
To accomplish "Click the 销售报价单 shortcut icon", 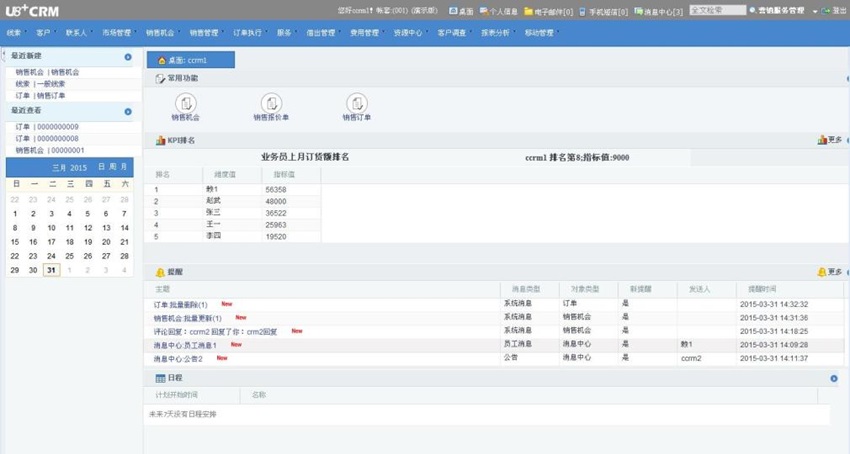I will (x=271, y=103).
